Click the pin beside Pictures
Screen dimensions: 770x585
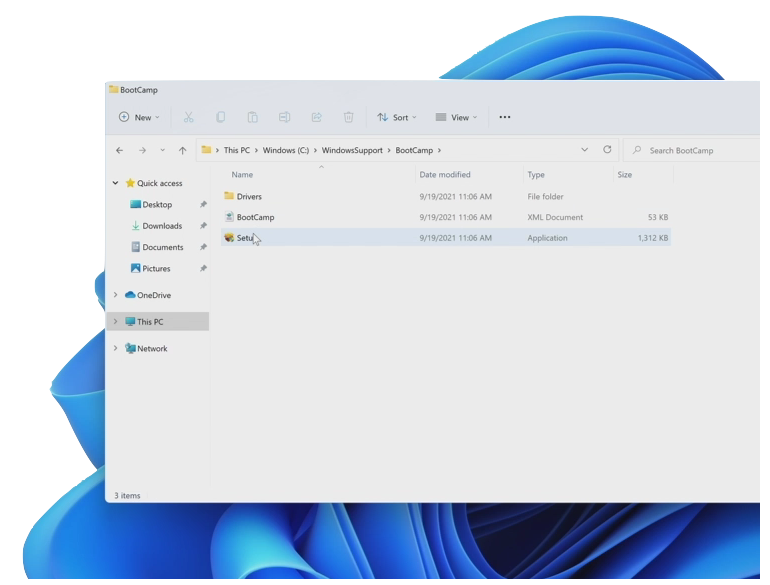(x=203, y=269)
